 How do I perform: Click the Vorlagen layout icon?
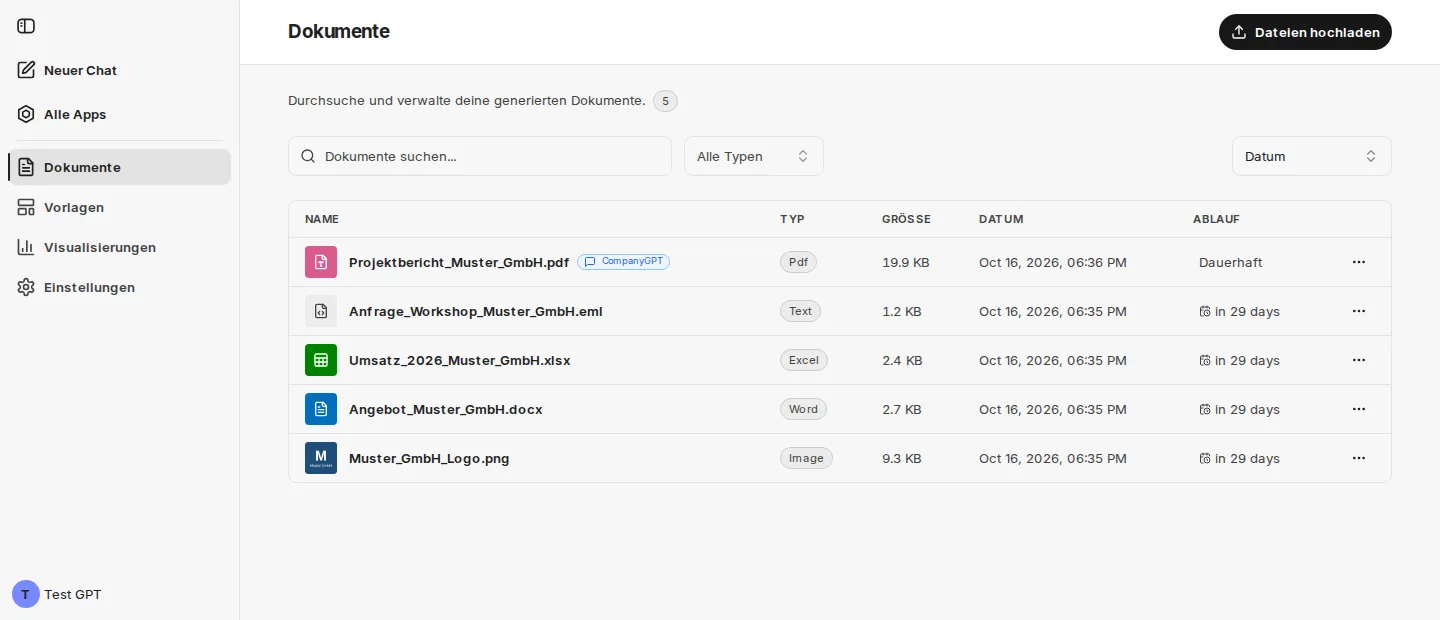point(26,207)
